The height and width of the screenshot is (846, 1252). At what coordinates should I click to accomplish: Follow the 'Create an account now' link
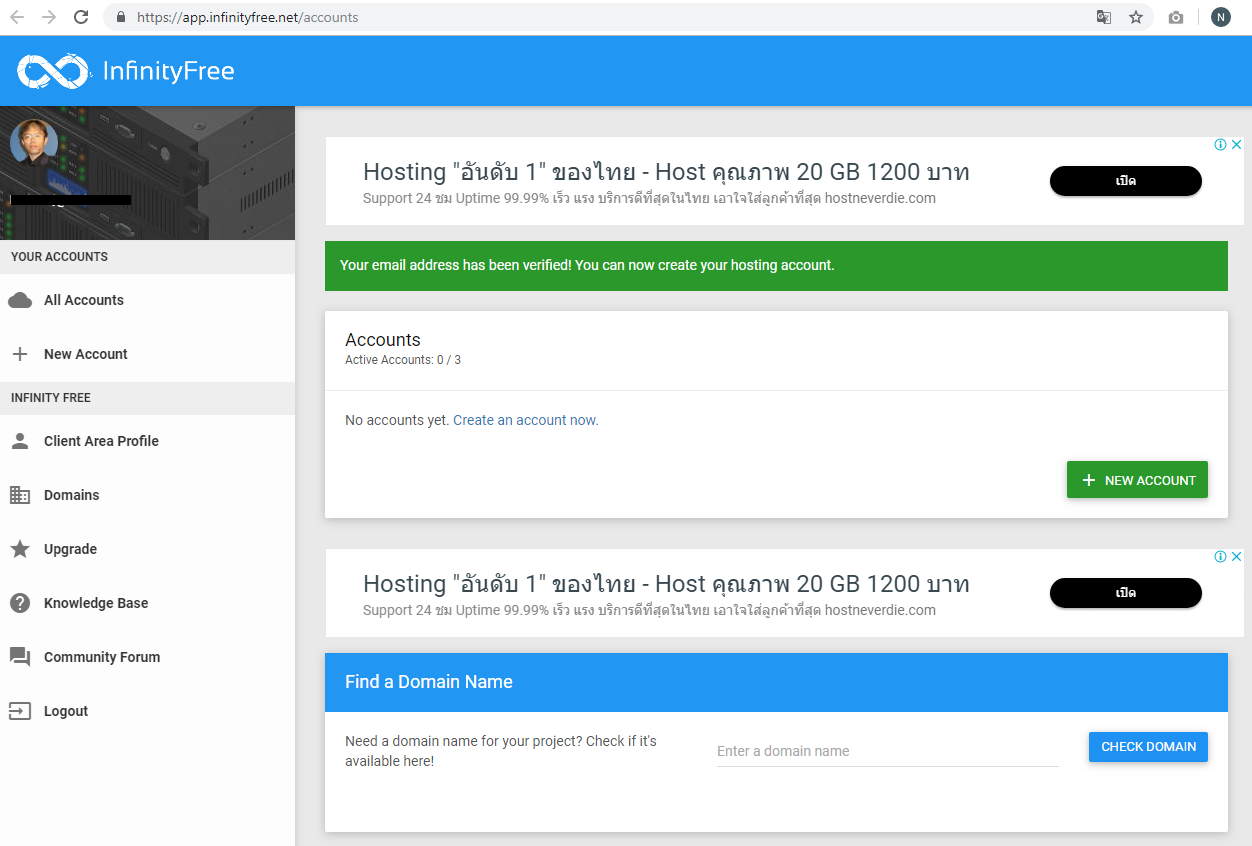tap(525, 420)
